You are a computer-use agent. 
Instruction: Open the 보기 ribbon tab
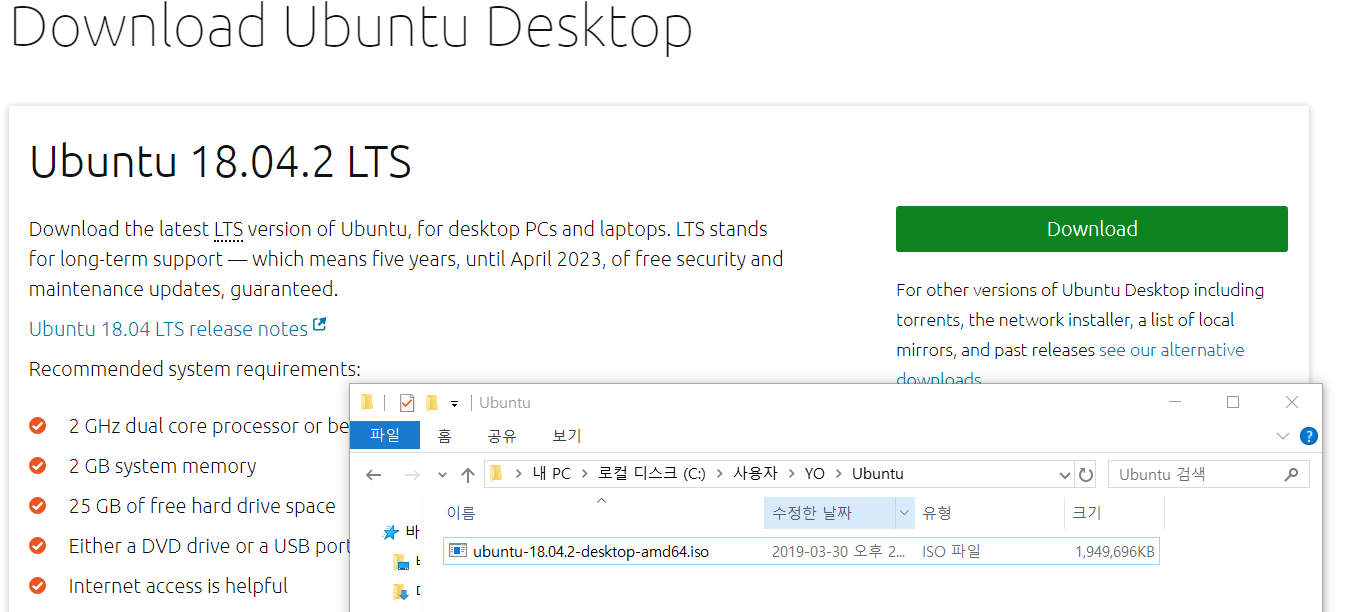coord(566,436)
